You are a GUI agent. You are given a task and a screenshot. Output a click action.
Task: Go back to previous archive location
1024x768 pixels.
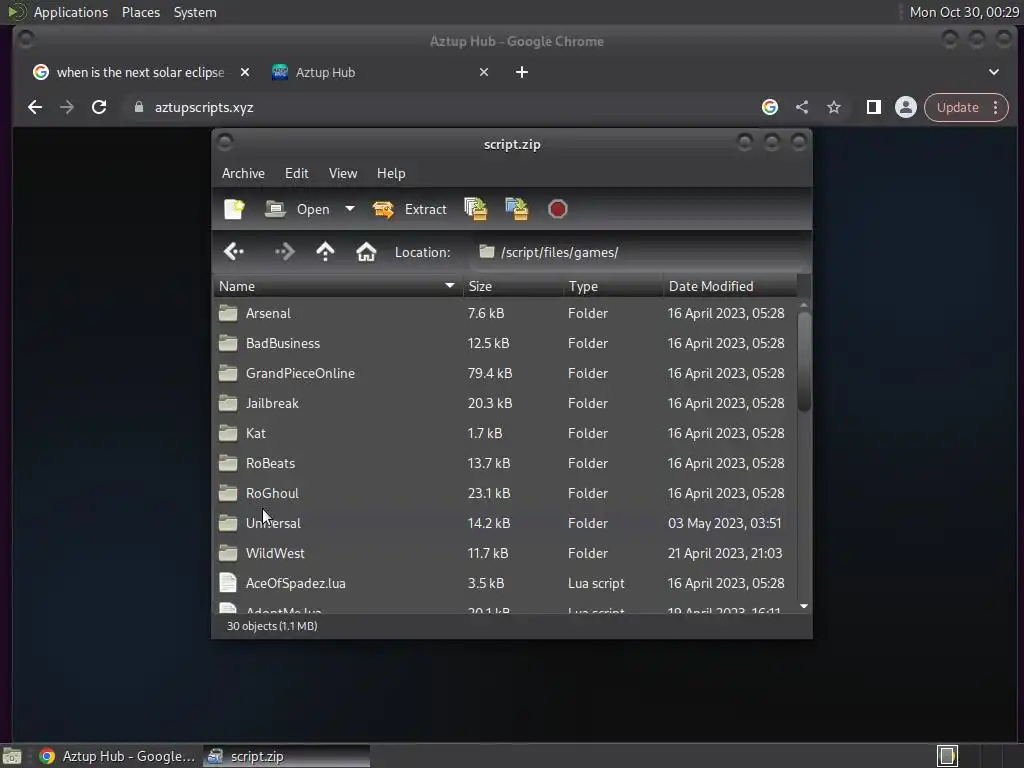click(234, 252)
